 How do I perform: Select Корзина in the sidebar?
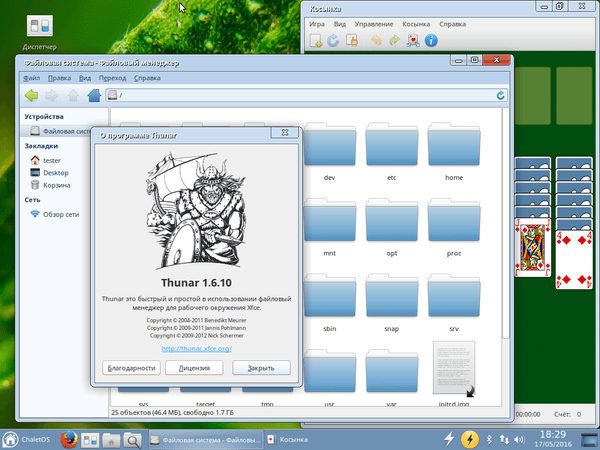[56, 185]
